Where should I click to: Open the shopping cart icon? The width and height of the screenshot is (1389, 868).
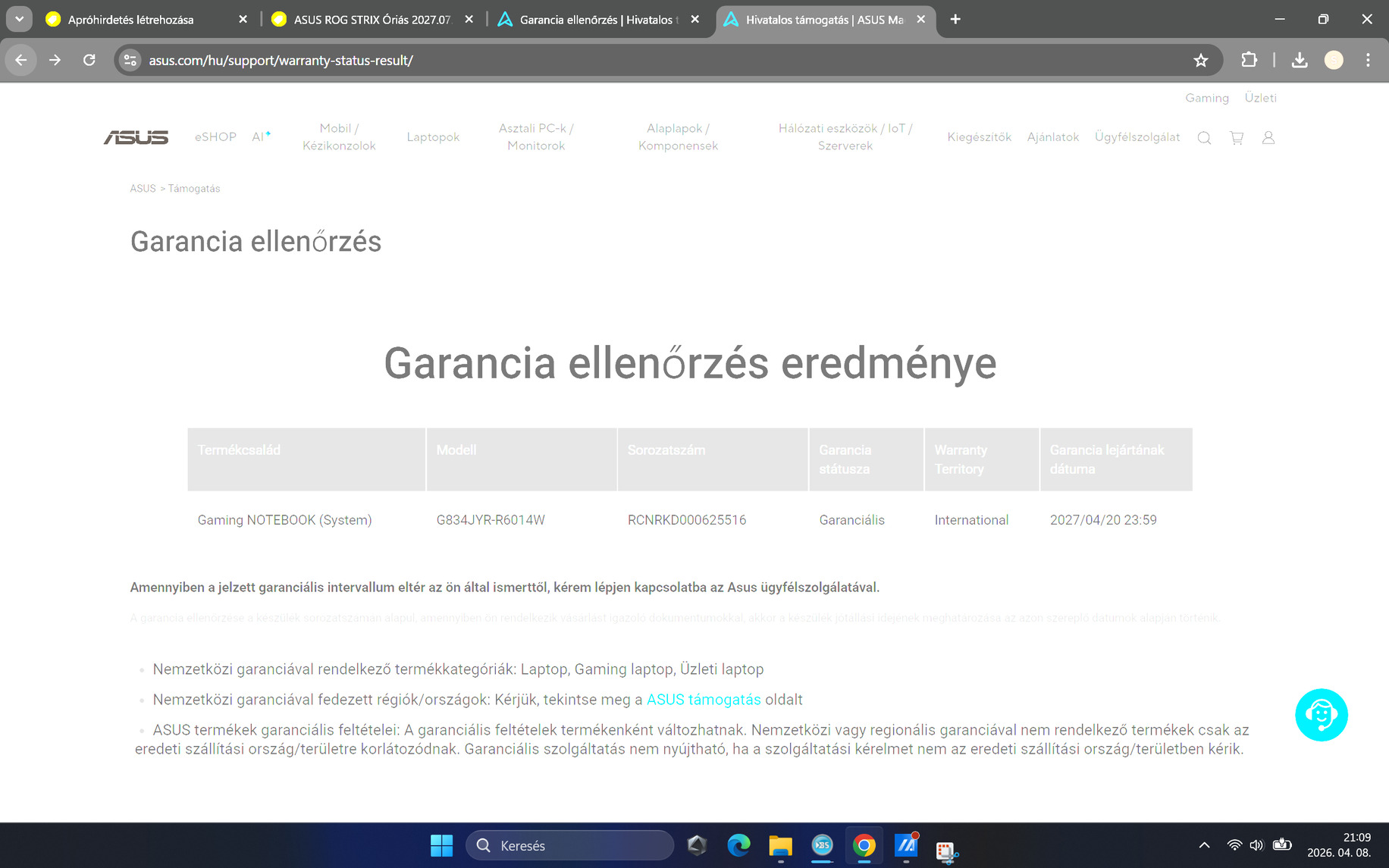pyautogui.click(x=1237, y=137)
